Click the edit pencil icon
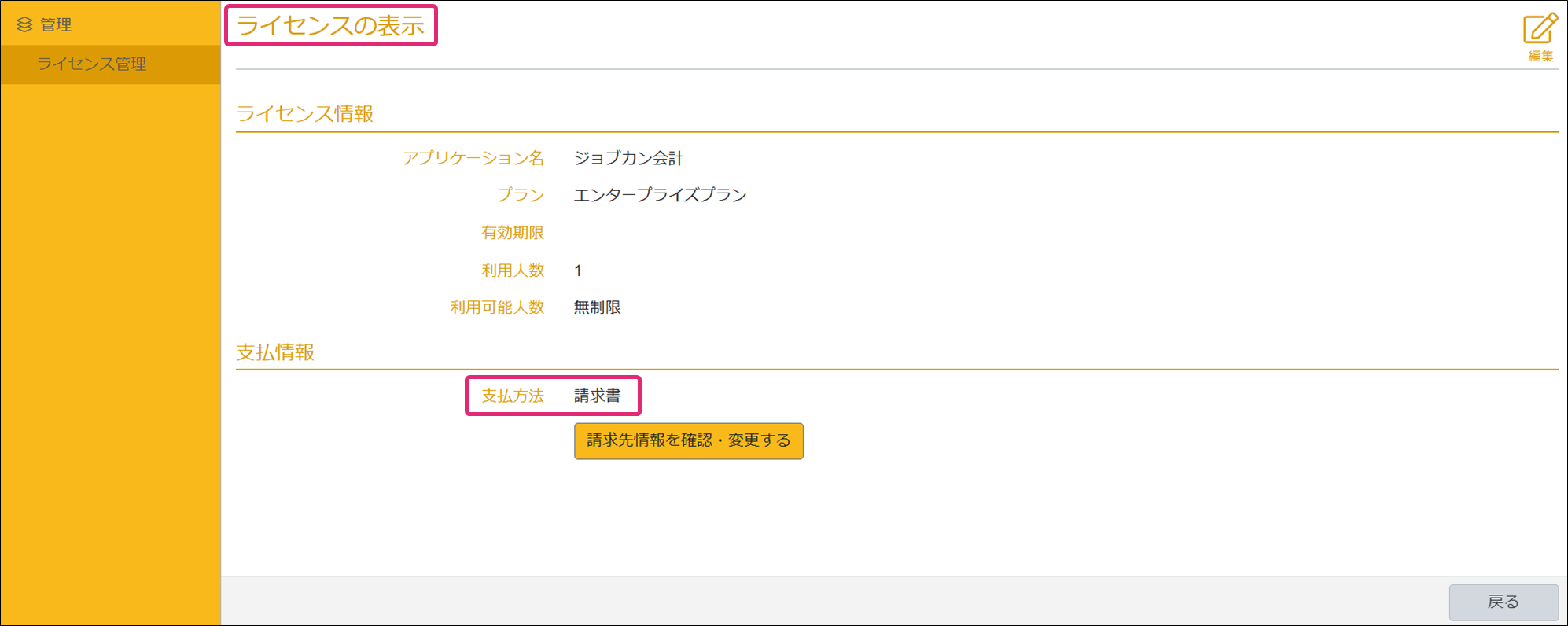This screenshot has height=626, width=1568. (1540, 28)
